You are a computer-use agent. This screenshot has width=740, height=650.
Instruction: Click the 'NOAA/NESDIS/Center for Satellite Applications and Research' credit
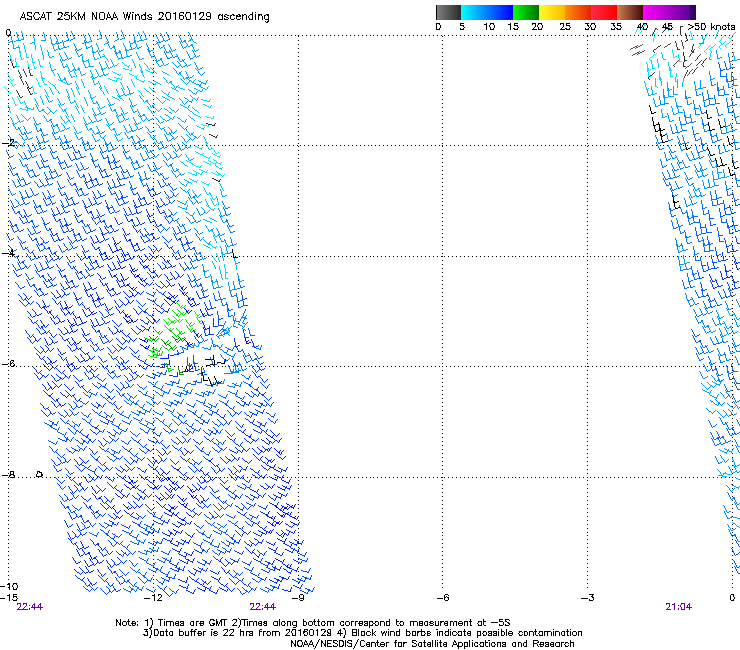click(432, 644)
